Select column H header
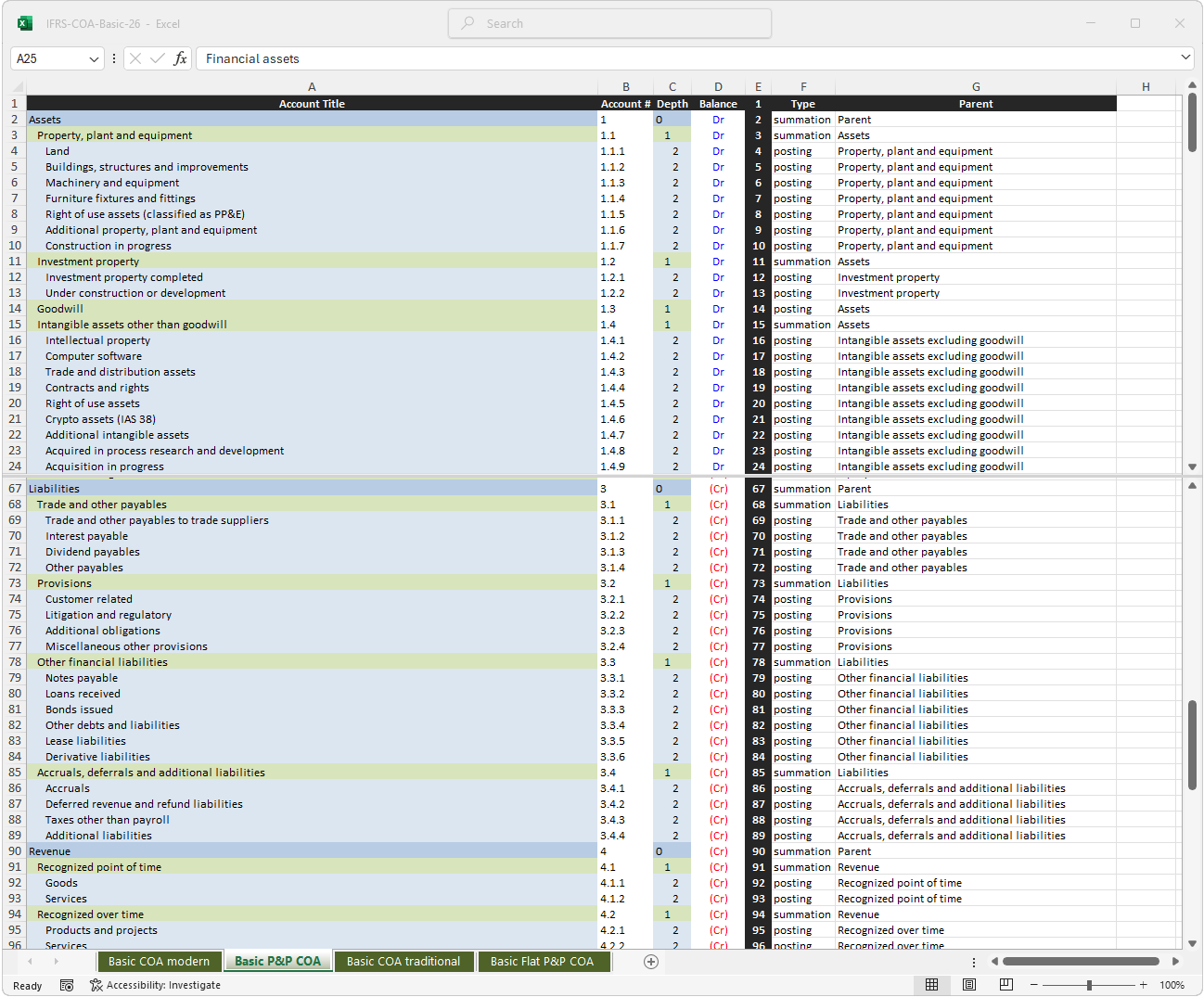The image size is (1204, 997). 1146,87
